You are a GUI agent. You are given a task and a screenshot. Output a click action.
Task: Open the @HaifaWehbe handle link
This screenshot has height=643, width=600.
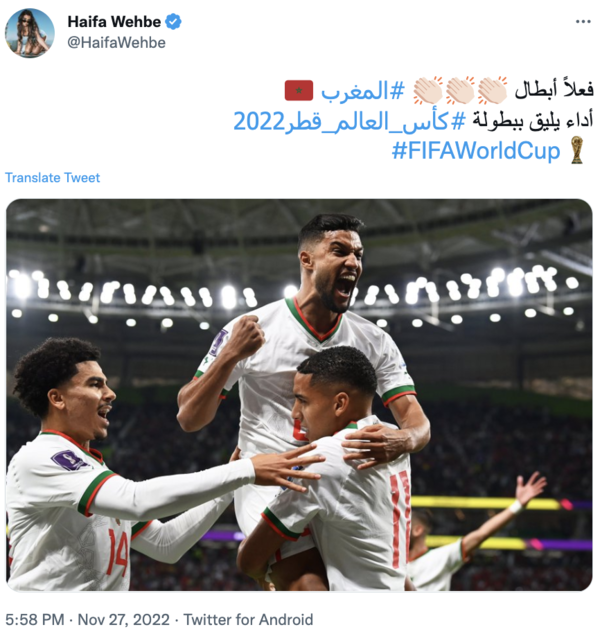[x=116, y=43]
